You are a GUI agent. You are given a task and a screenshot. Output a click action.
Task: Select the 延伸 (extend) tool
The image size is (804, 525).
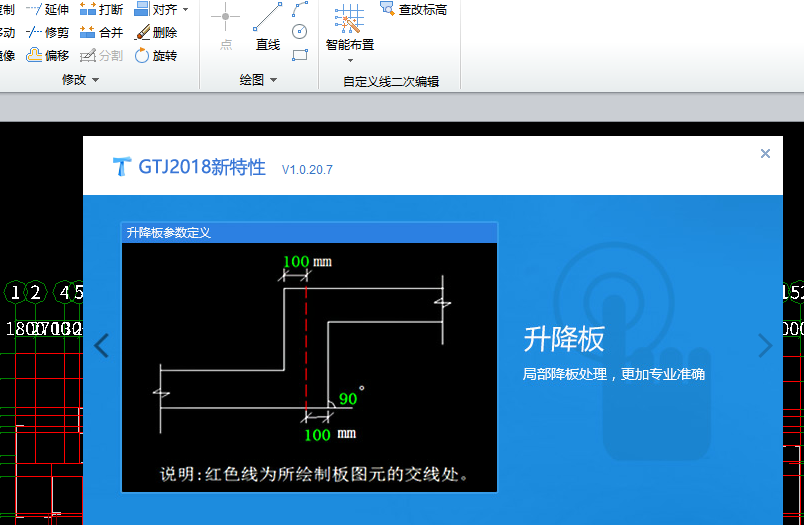coord(47,9)
